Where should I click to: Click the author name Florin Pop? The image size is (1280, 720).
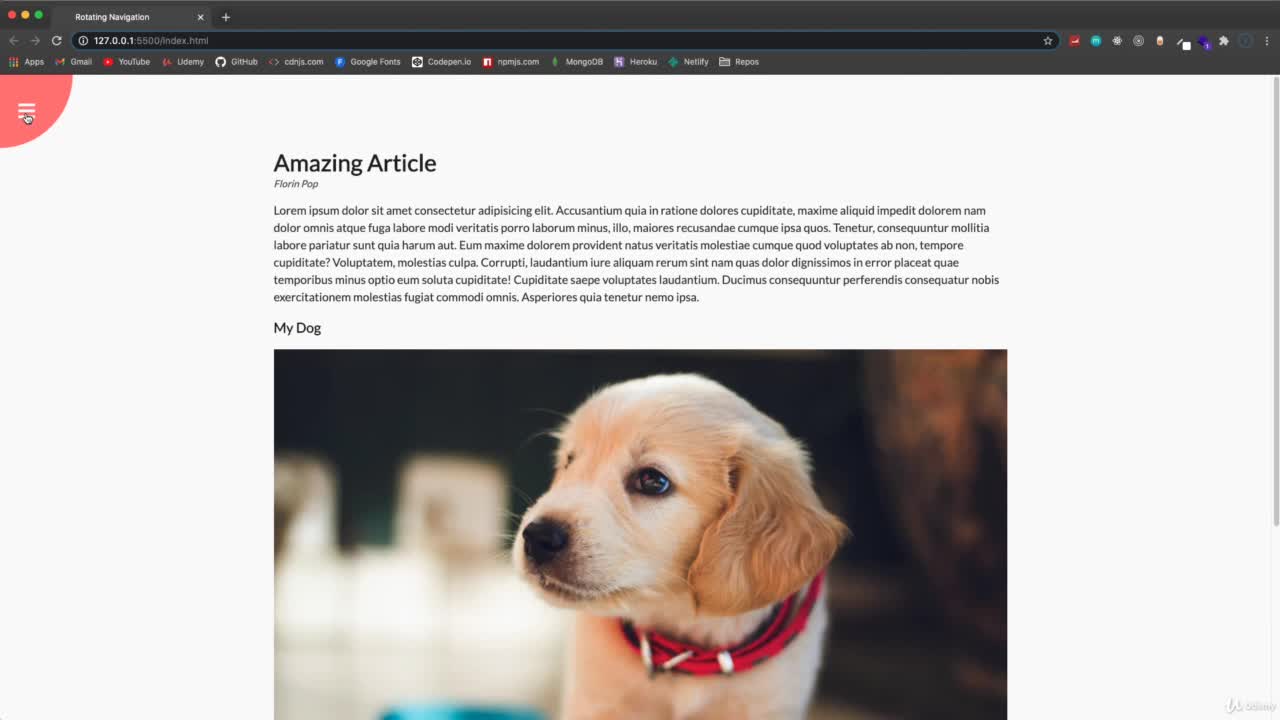click(x=296, y=184)
